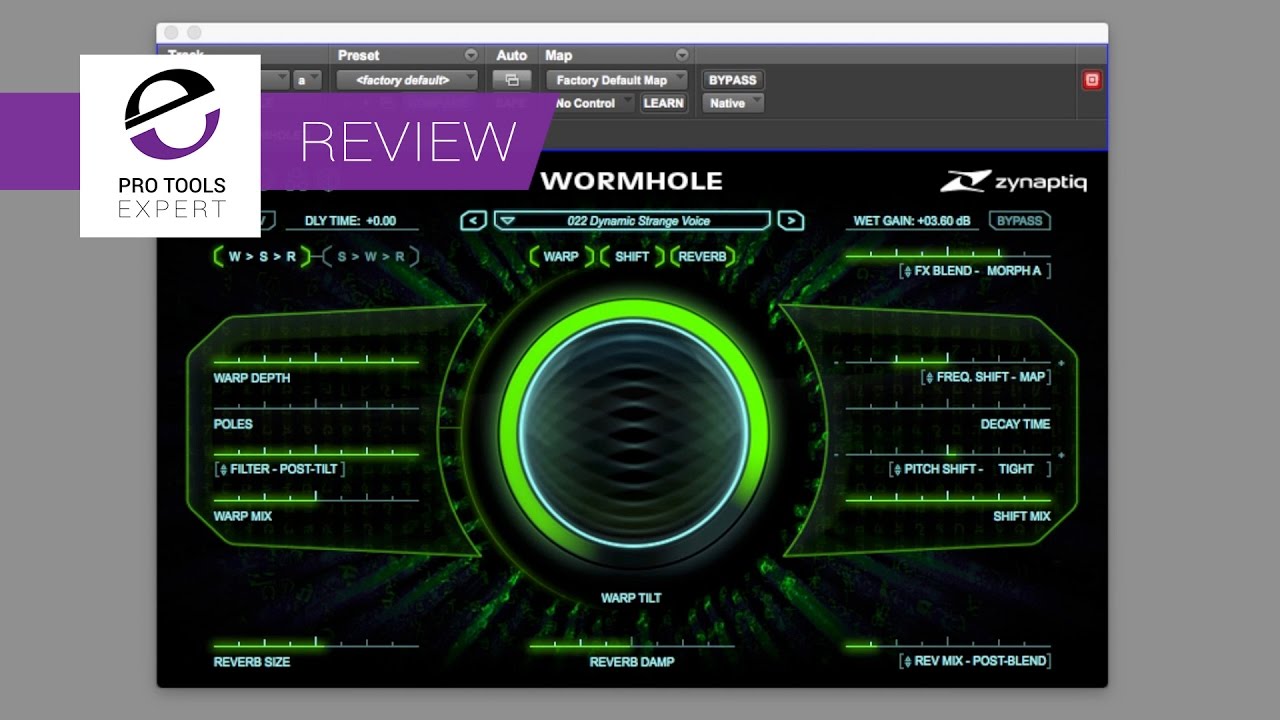Click the pitch shift slider
Viewport: 1280px width, 720px height.
pyautogui.click(x=948, y=453)
